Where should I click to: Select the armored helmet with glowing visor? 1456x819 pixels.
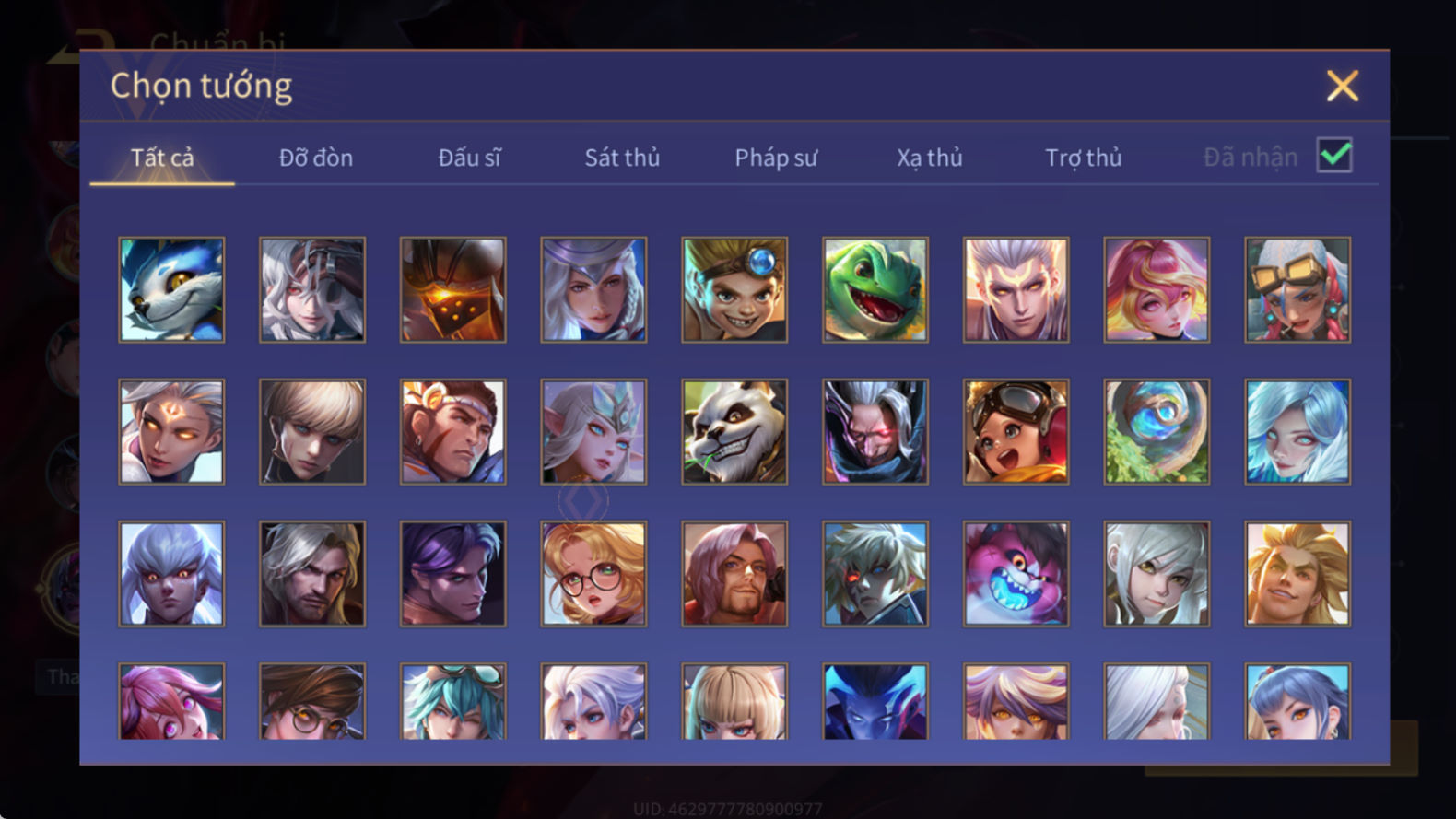(x=452, y=290)
